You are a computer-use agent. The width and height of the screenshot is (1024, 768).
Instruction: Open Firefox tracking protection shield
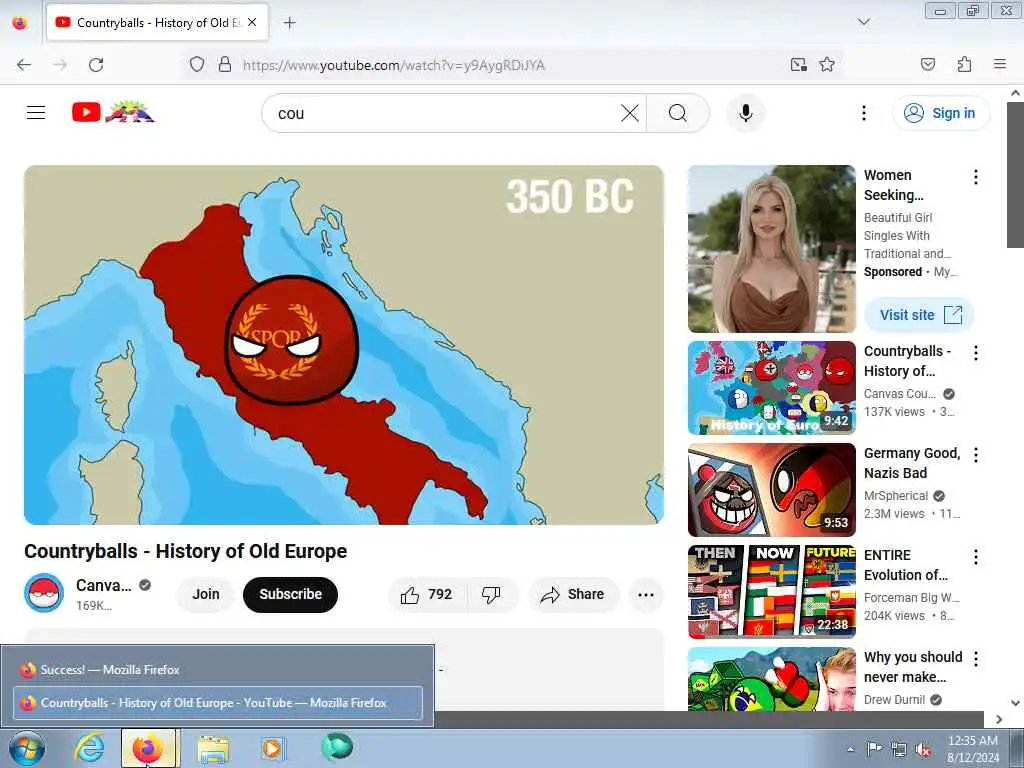[x=197, y=65]
